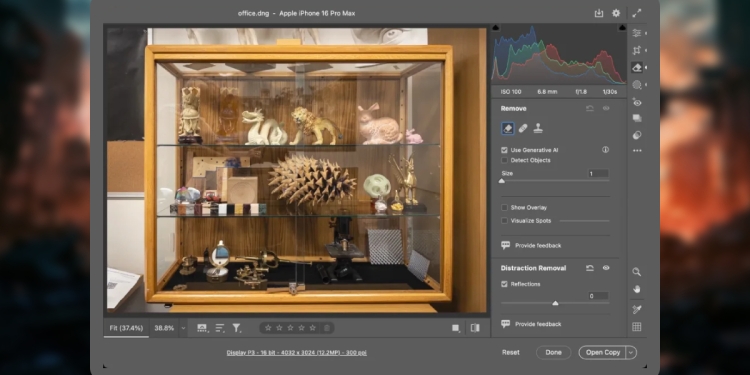Click the Reflections slider handle
750x375 pixels.
(x=555, y=303)
